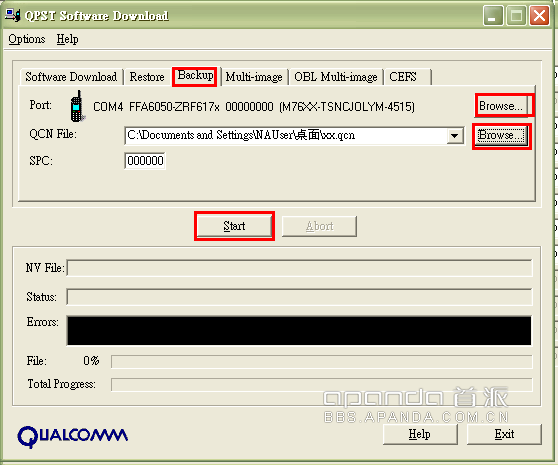Exit the QPST Software Download window
This screenshot has height=465, width=558.
(504, 434)
